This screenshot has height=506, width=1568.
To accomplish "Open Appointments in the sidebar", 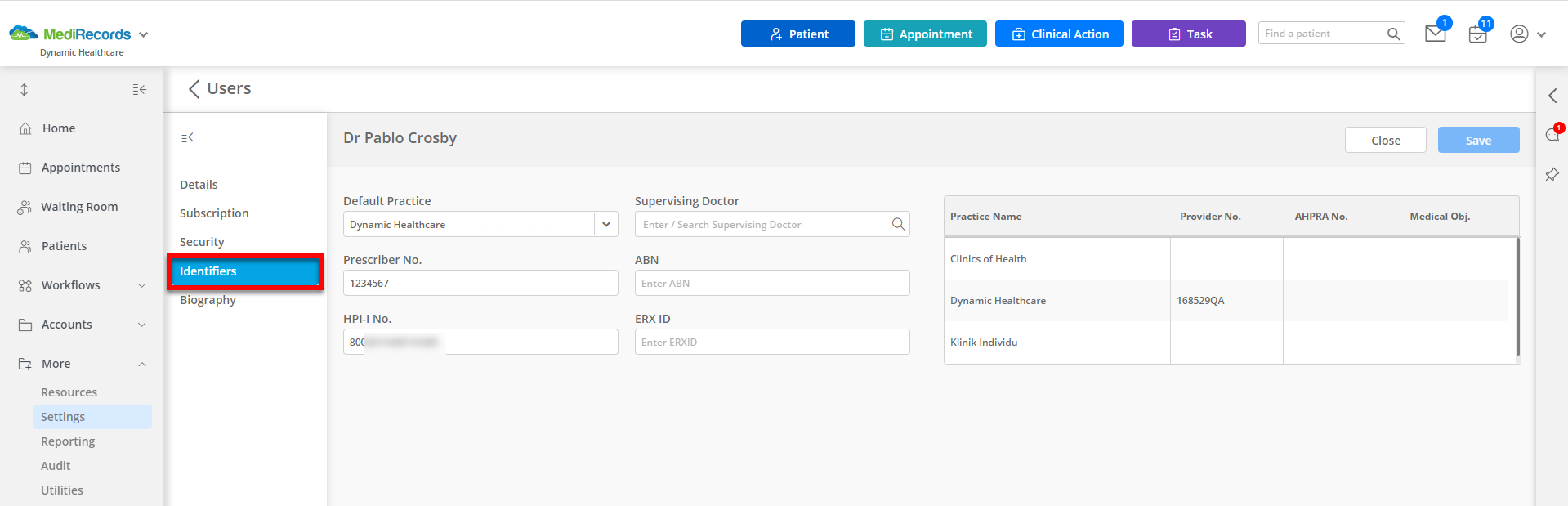I will pos(81,168).
